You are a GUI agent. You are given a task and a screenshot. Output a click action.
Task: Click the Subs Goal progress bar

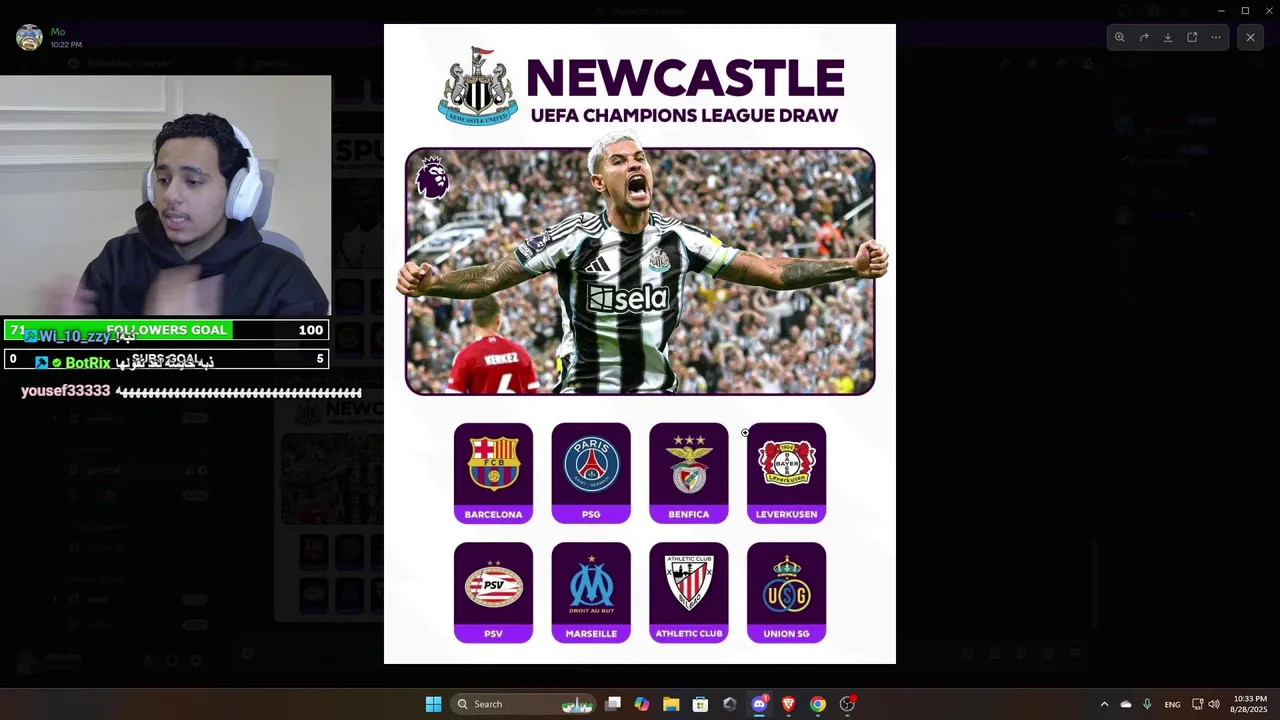166,359
